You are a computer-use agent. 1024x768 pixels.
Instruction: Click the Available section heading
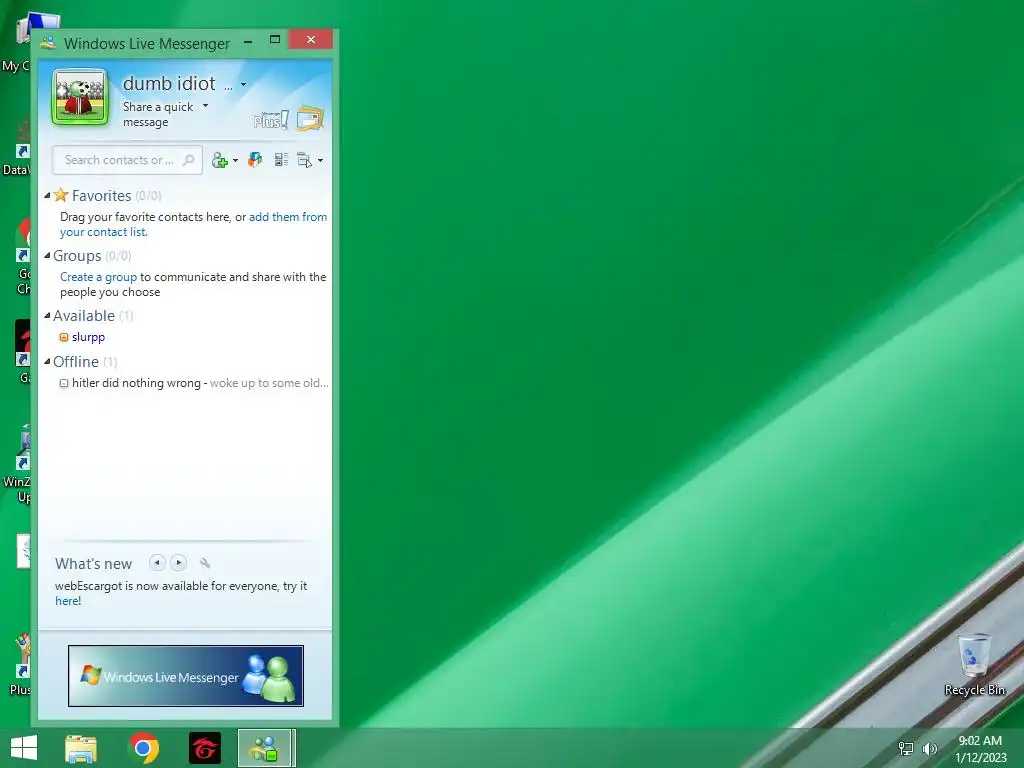(x=84, y=315)
